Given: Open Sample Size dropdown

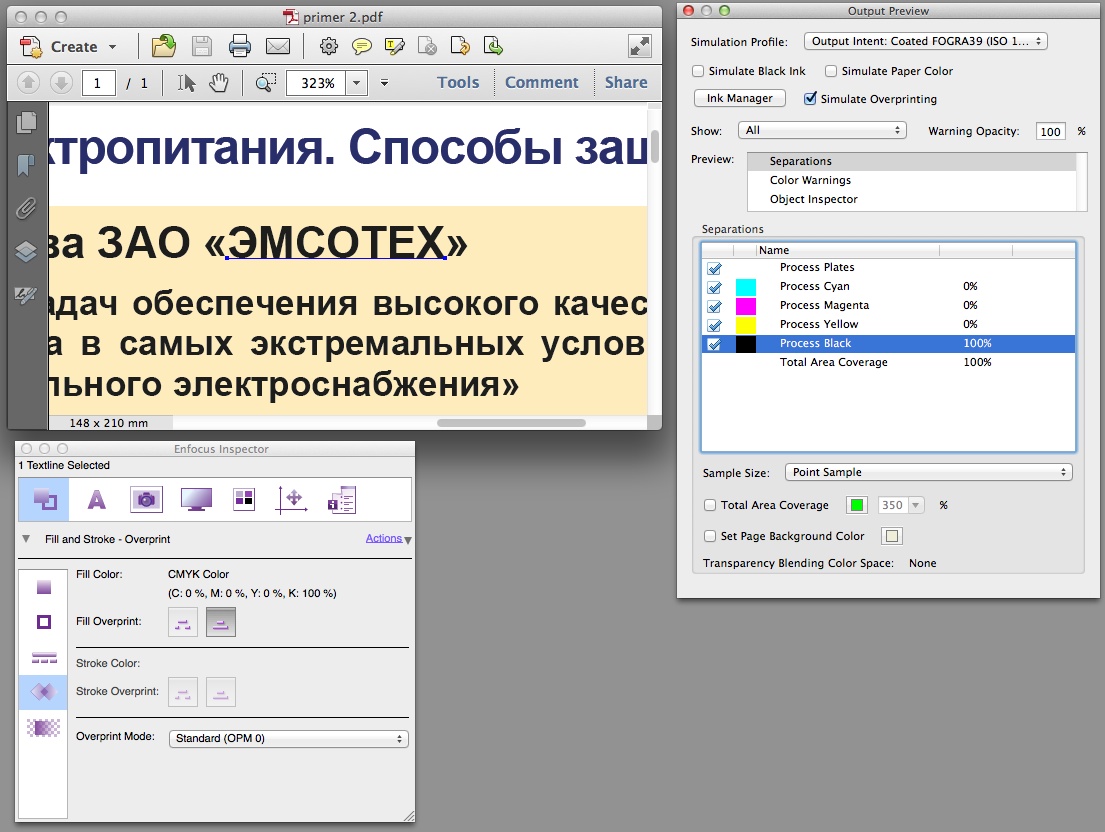Looking at the screenshot, I should [929, 472].
